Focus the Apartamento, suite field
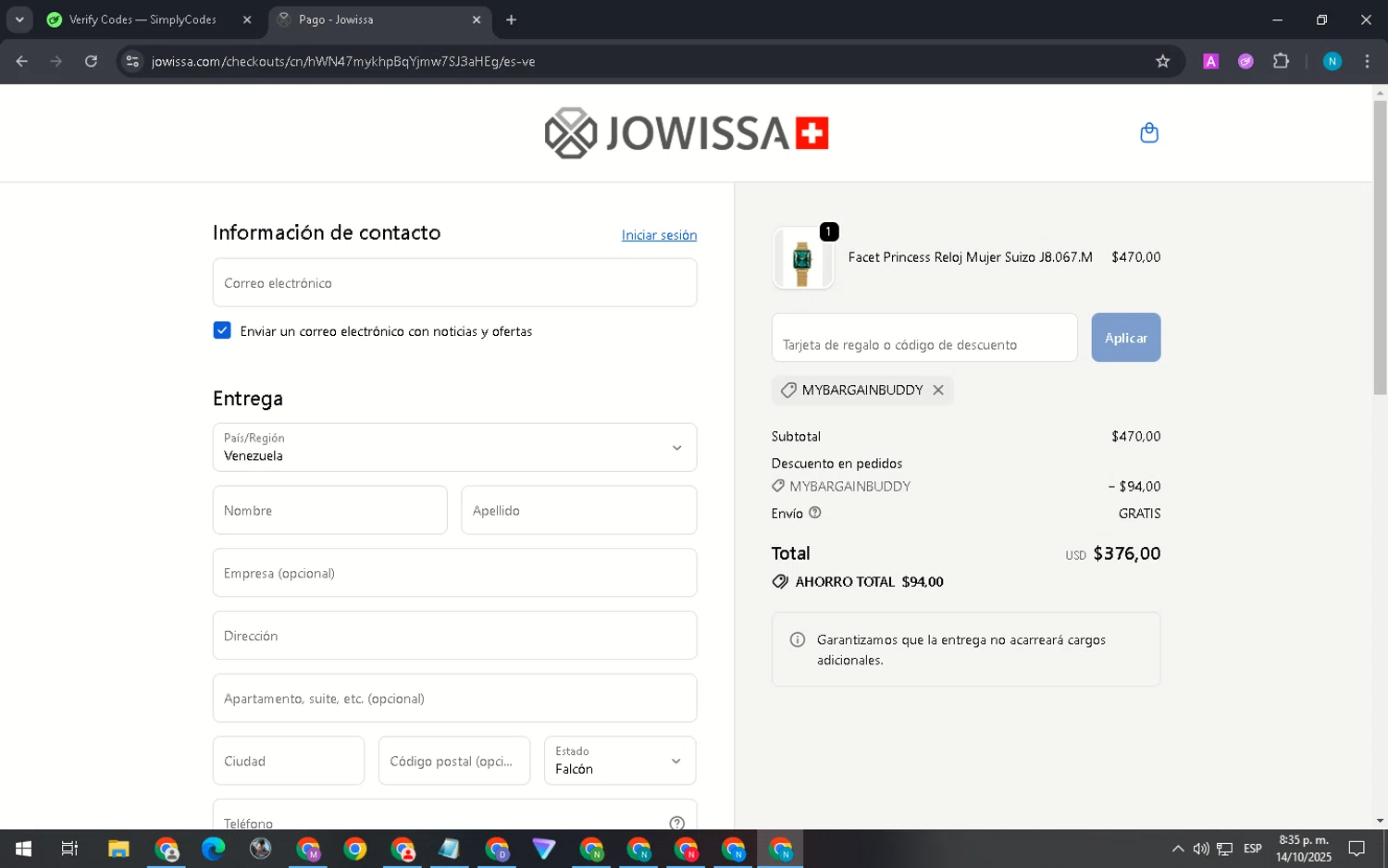The image size is (1388, 868). pyautogui.click(x=454, y=698)
